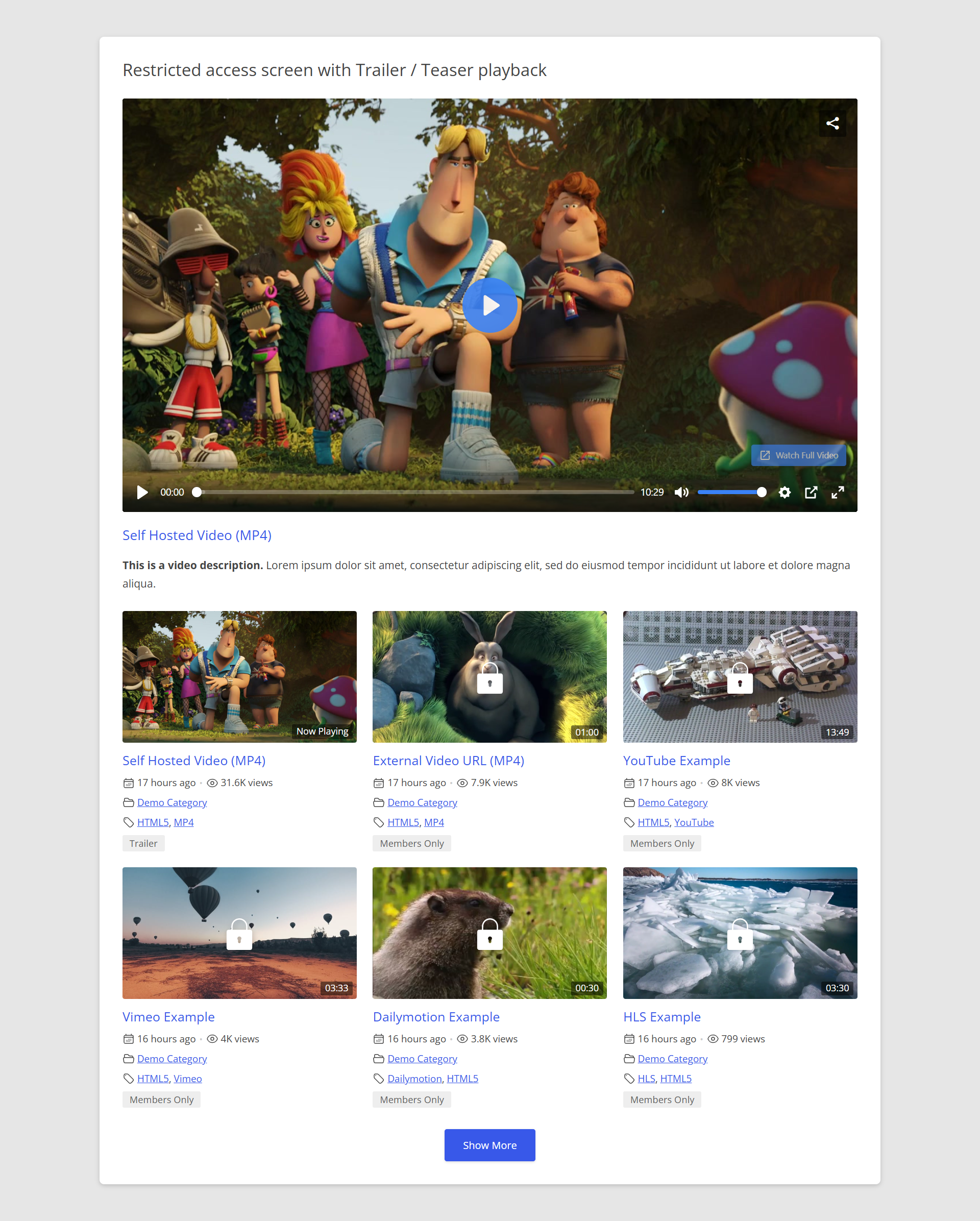Click Members Only badge on Vimeo Example card

[x=161, y=1099]
